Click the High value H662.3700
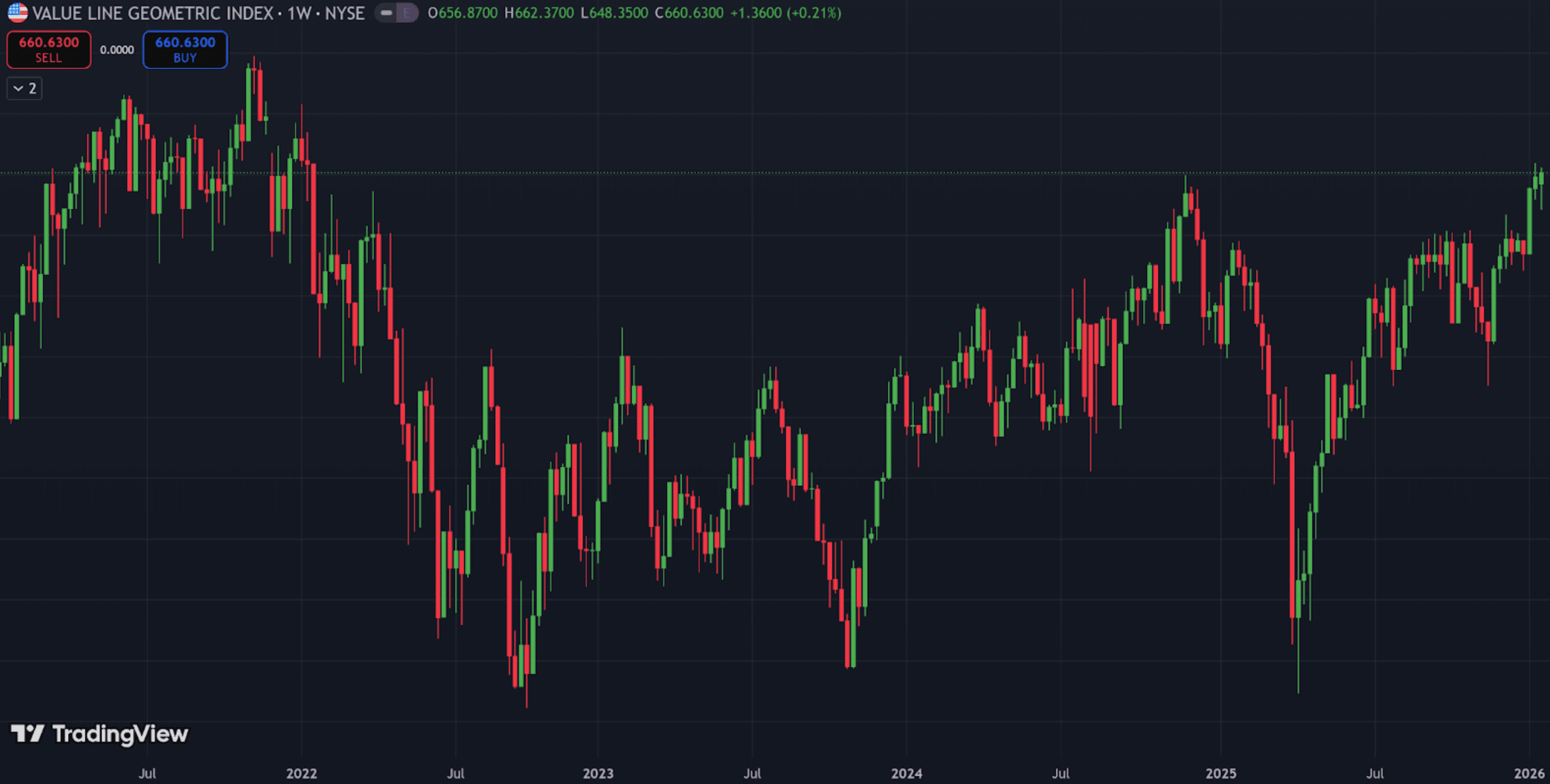The width and height of the screenshot is (1550, 784). [538, 13]
